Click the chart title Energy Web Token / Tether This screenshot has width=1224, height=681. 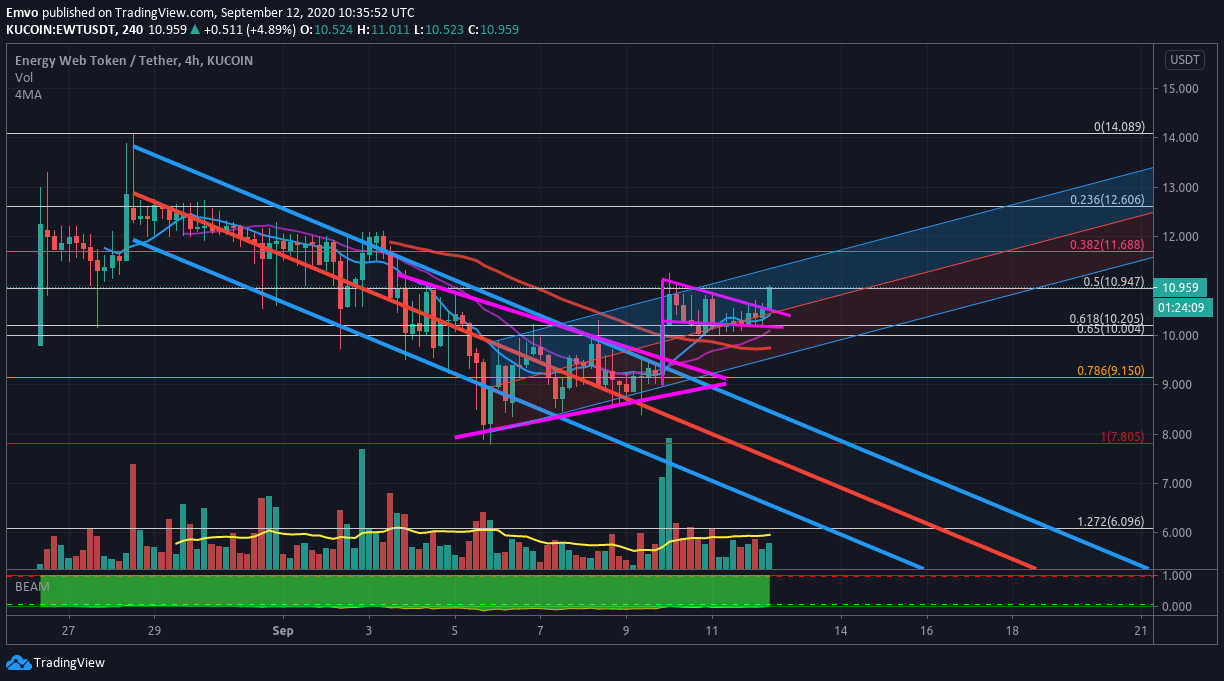[x=97, y=60]
